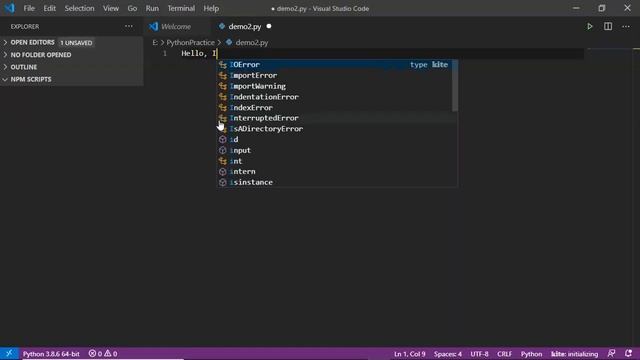The height and width of the screenshot is (360, 640).
Task: Open the View menu
Action: pyautogui.click(x=111, y=8)
